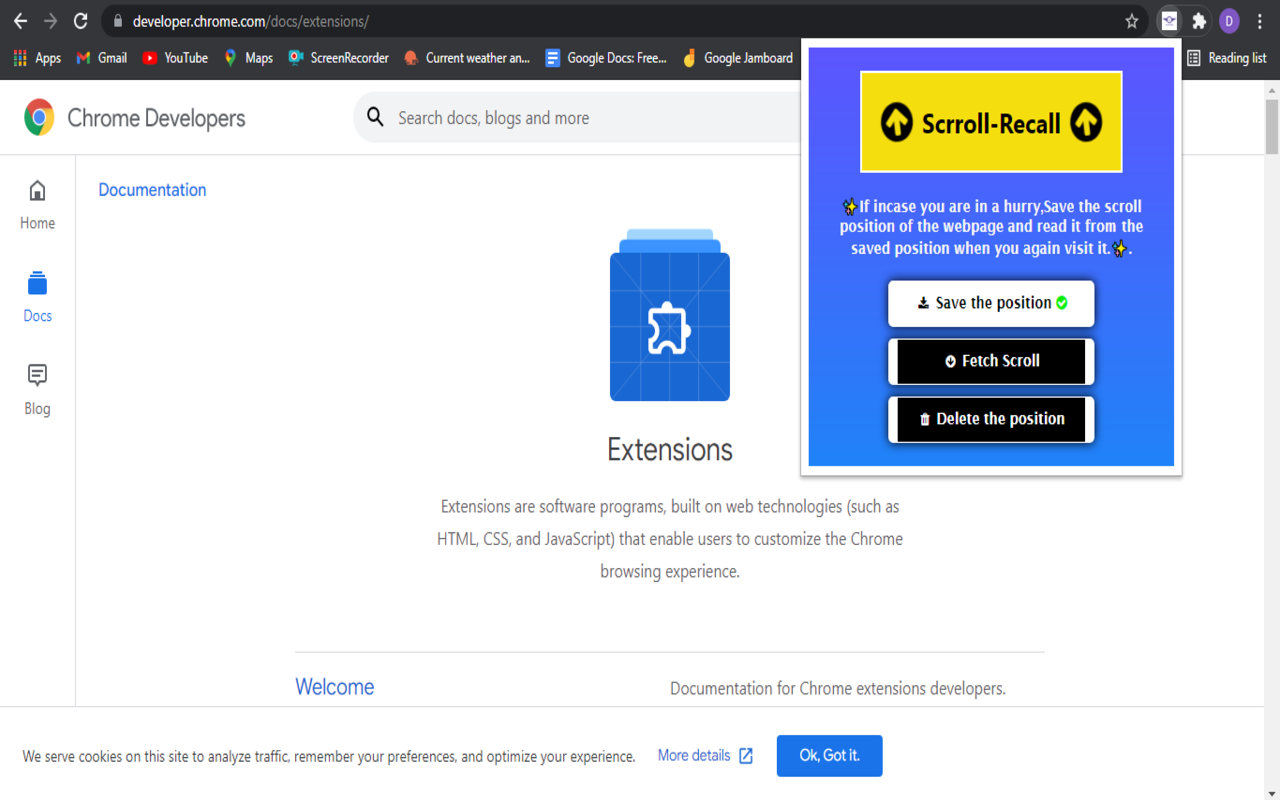Open the Chrome profile avatar

1229,21
